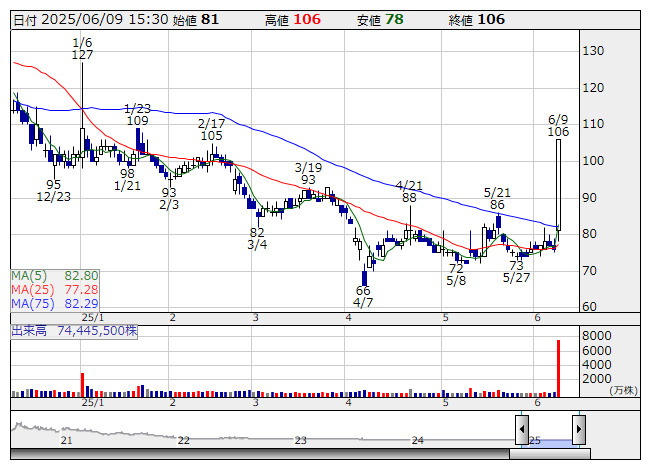This screenshot has height=470, width=653.
Task: Click the date text 2025/06/09 15:30
Action: tap(105, 20)
